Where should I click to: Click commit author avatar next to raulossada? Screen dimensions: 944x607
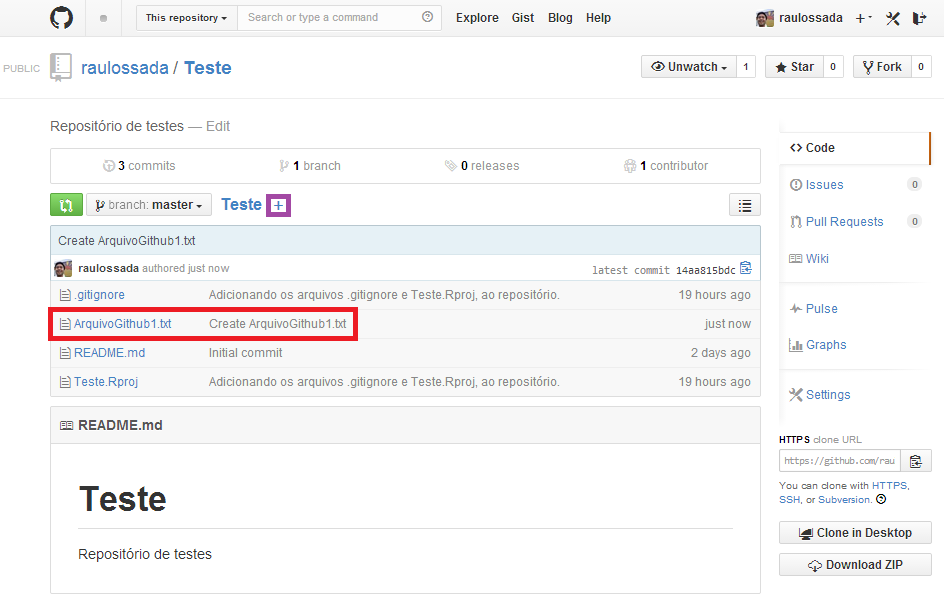63,269
